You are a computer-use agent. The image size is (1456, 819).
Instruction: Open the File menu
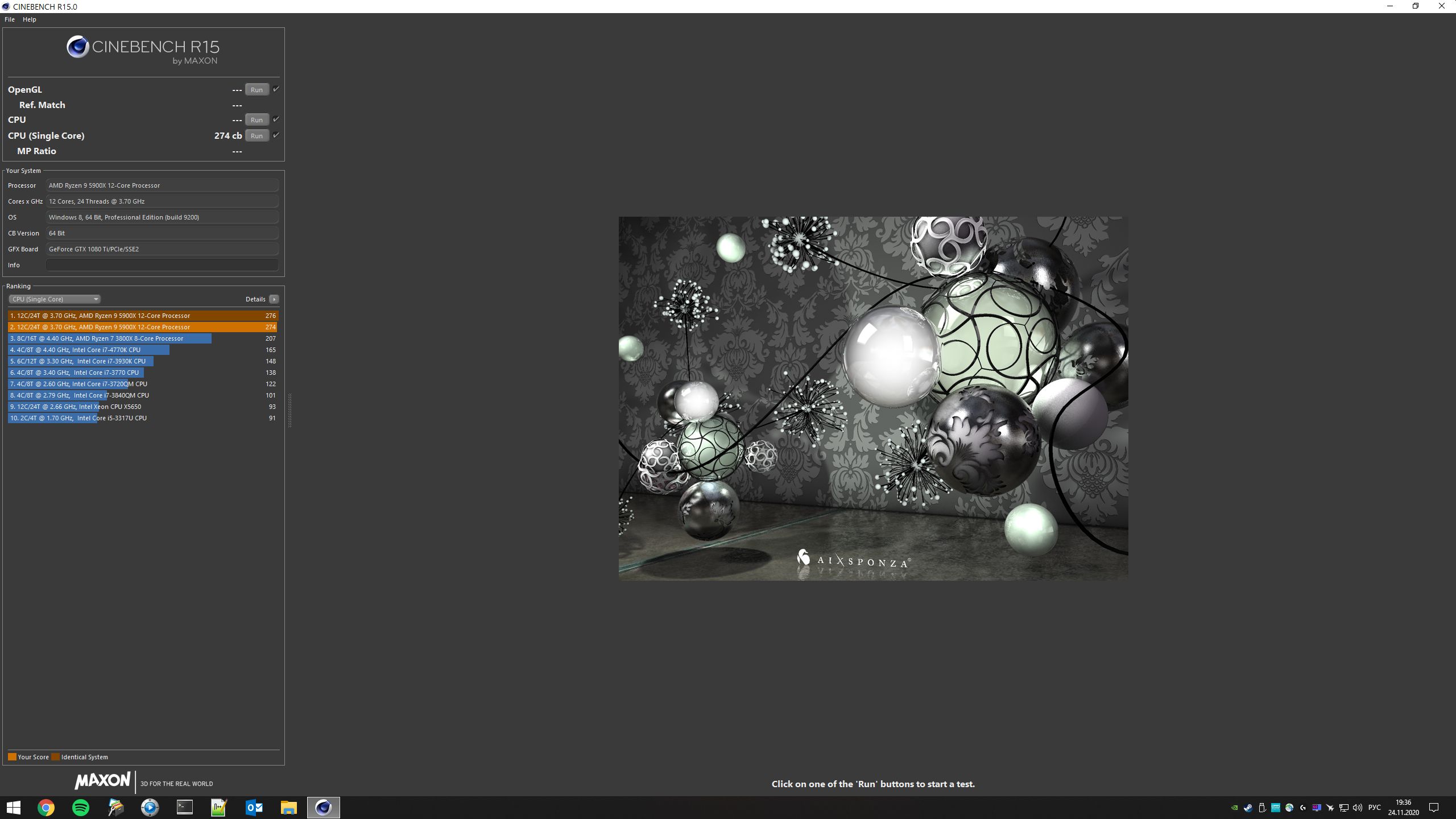coord(10,19)
